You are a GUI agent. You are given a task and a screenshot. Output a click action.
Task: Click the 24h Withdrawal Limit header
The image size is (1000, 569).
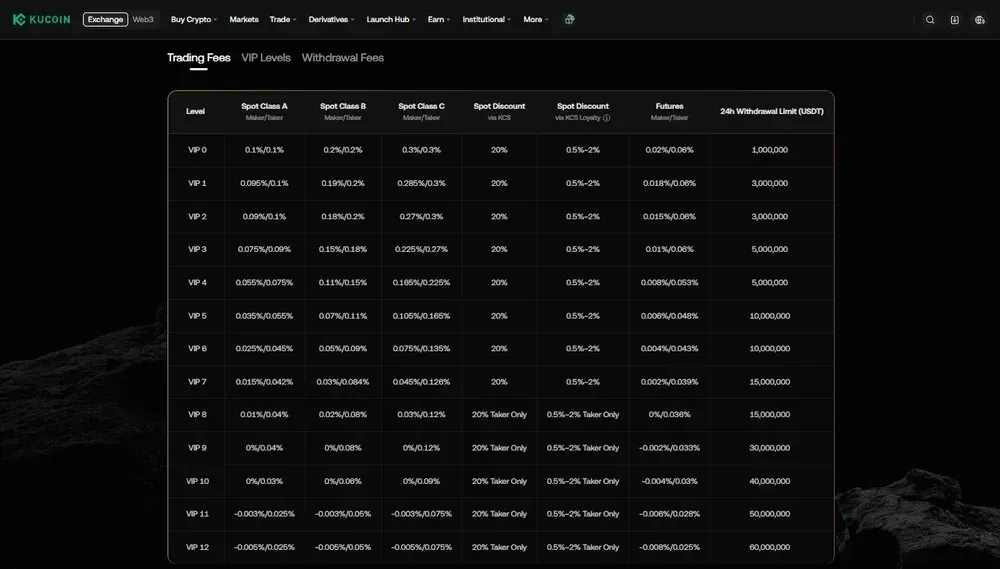[x=772, y=112]
